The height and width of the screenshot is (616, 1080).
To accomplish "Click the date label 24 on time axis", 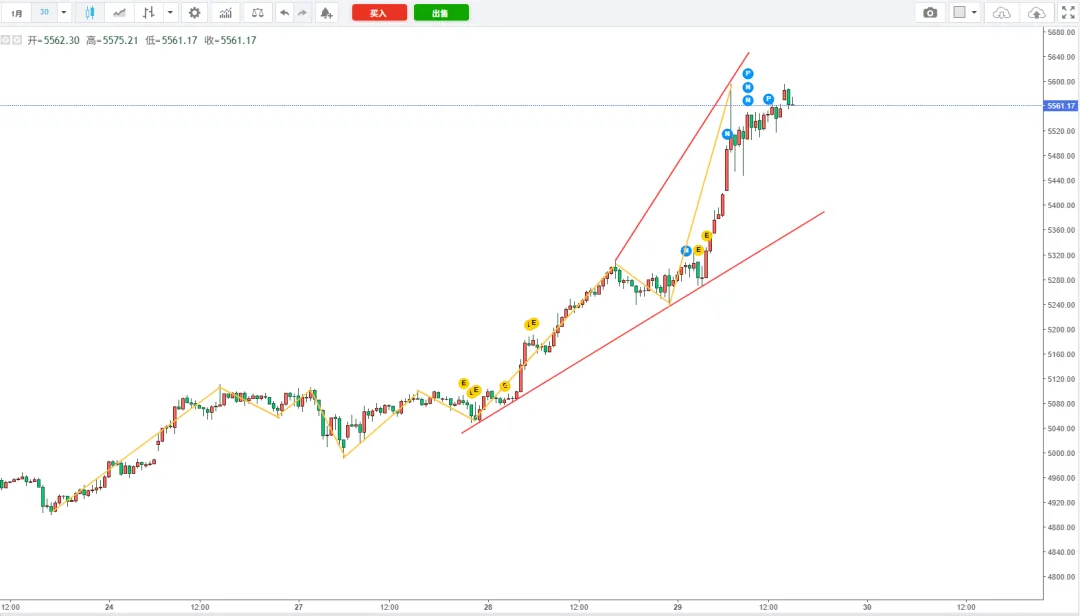I will pyautogui.click(x=109, y=607).
